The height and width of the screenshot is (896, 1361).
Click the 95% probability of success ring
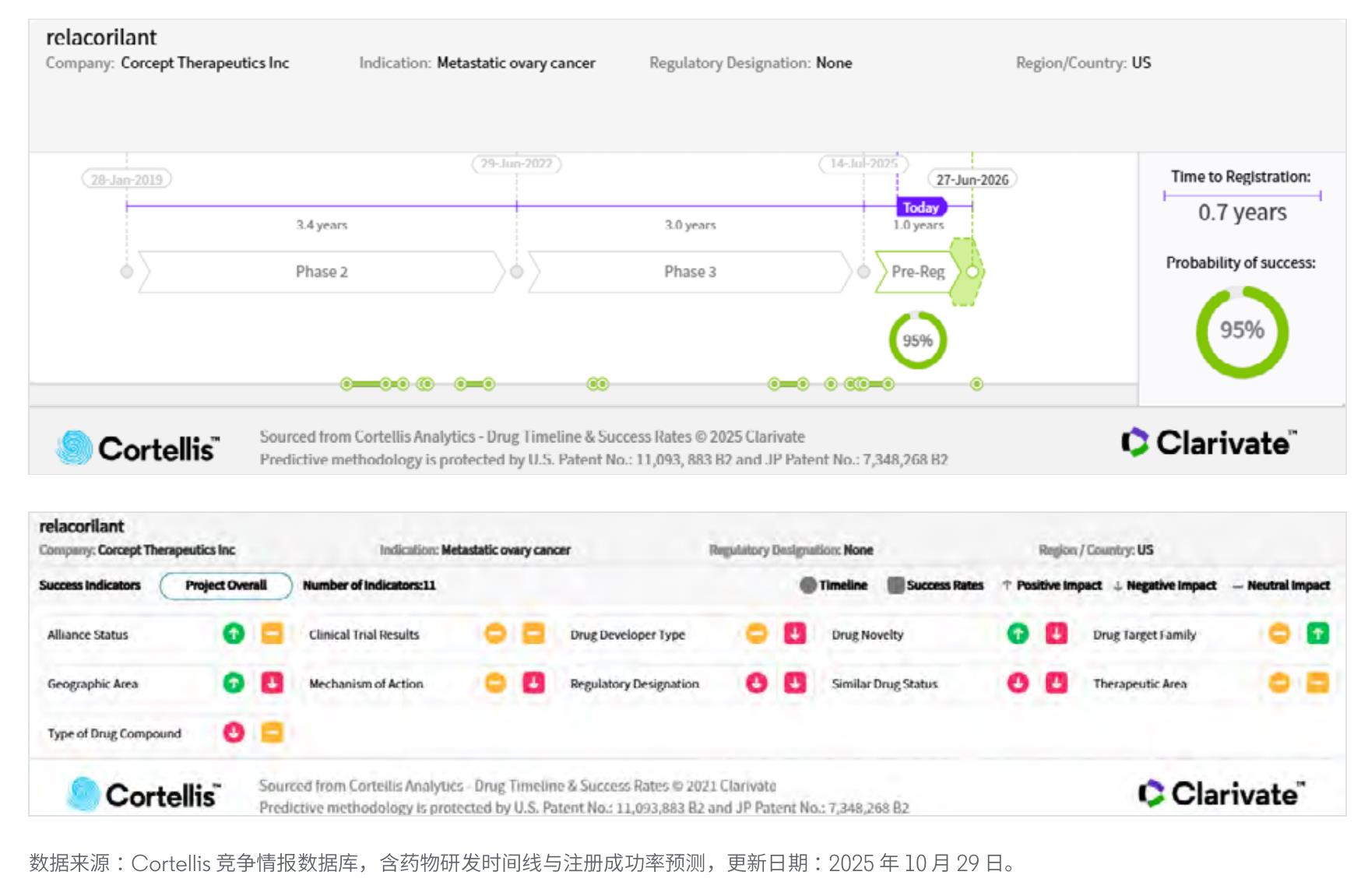tap(1242, 332)
